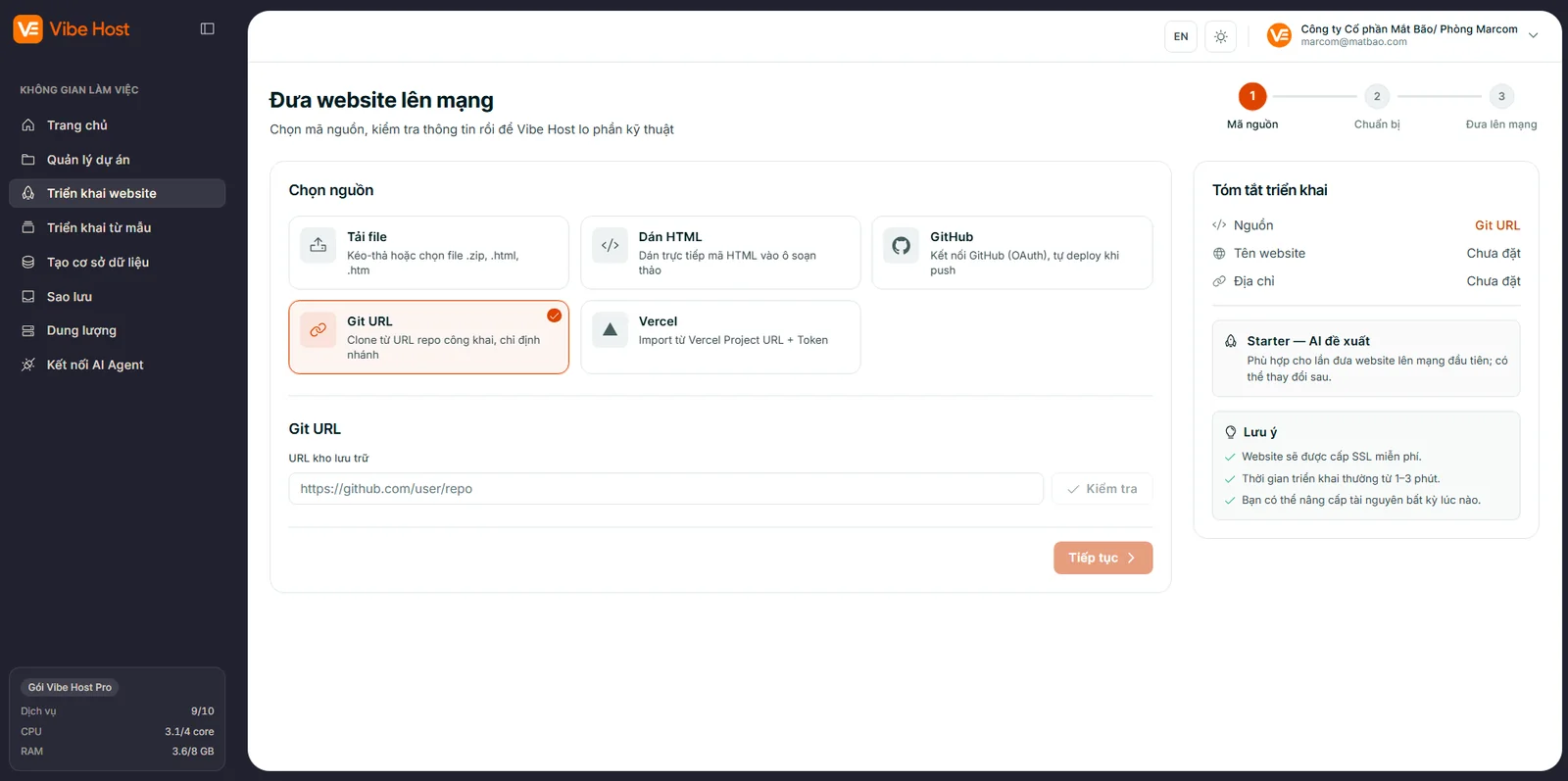Click the folder icon beside Quản lý dự án

tap(28, 160)
